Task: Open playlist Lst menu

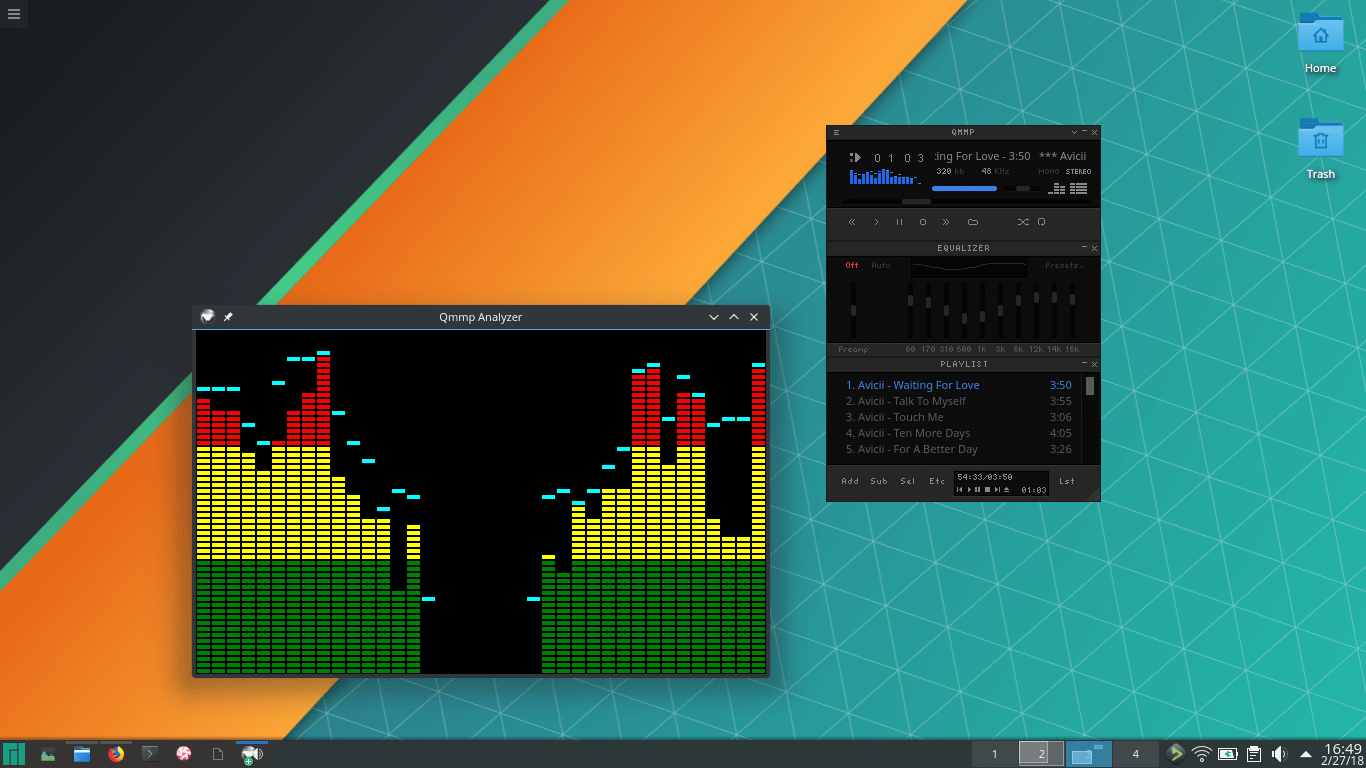Action: pyautogui.click(x=1067, y=481)
